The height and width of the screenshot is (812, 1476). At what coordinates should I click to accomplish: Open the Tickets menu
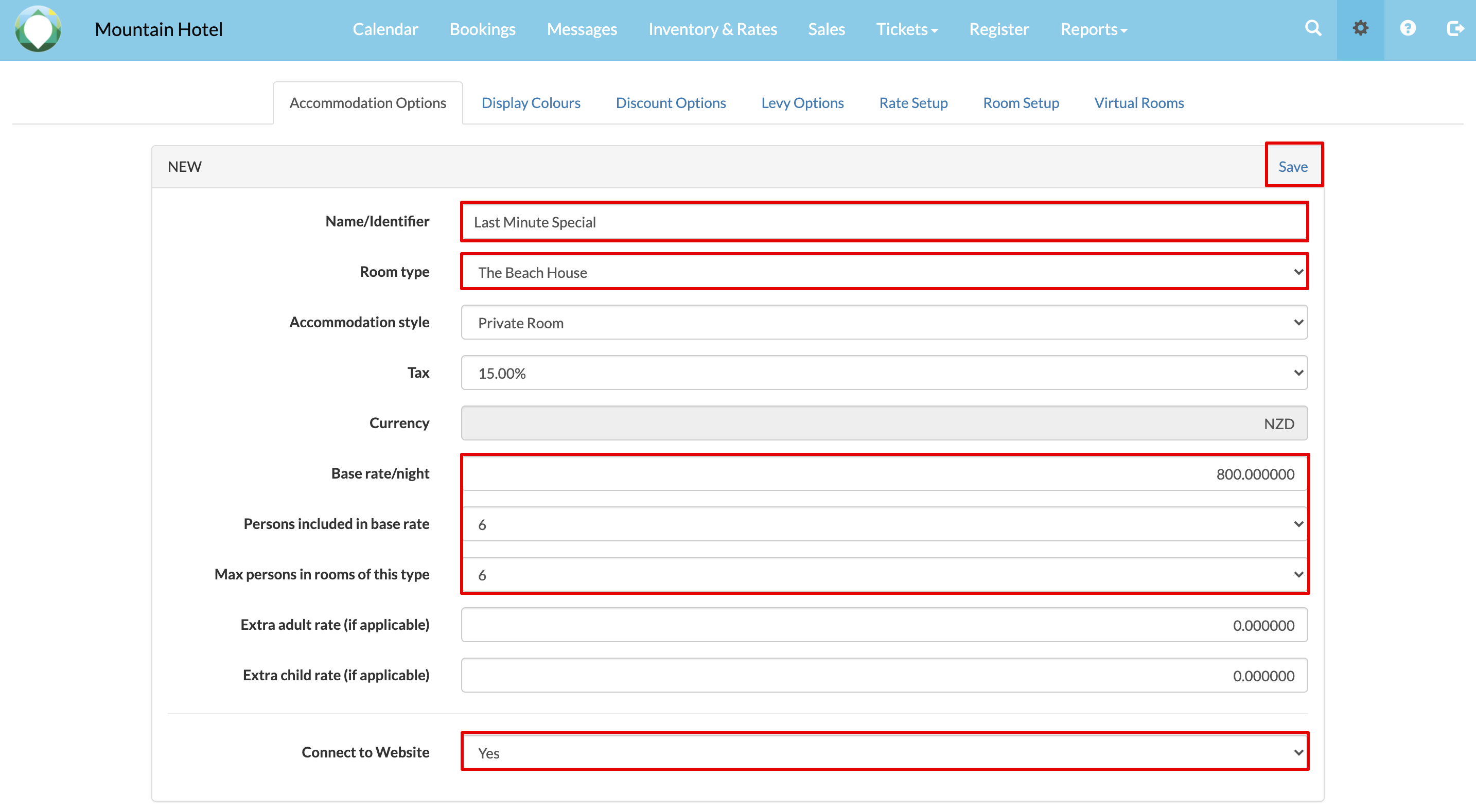(x=906, y=29)
